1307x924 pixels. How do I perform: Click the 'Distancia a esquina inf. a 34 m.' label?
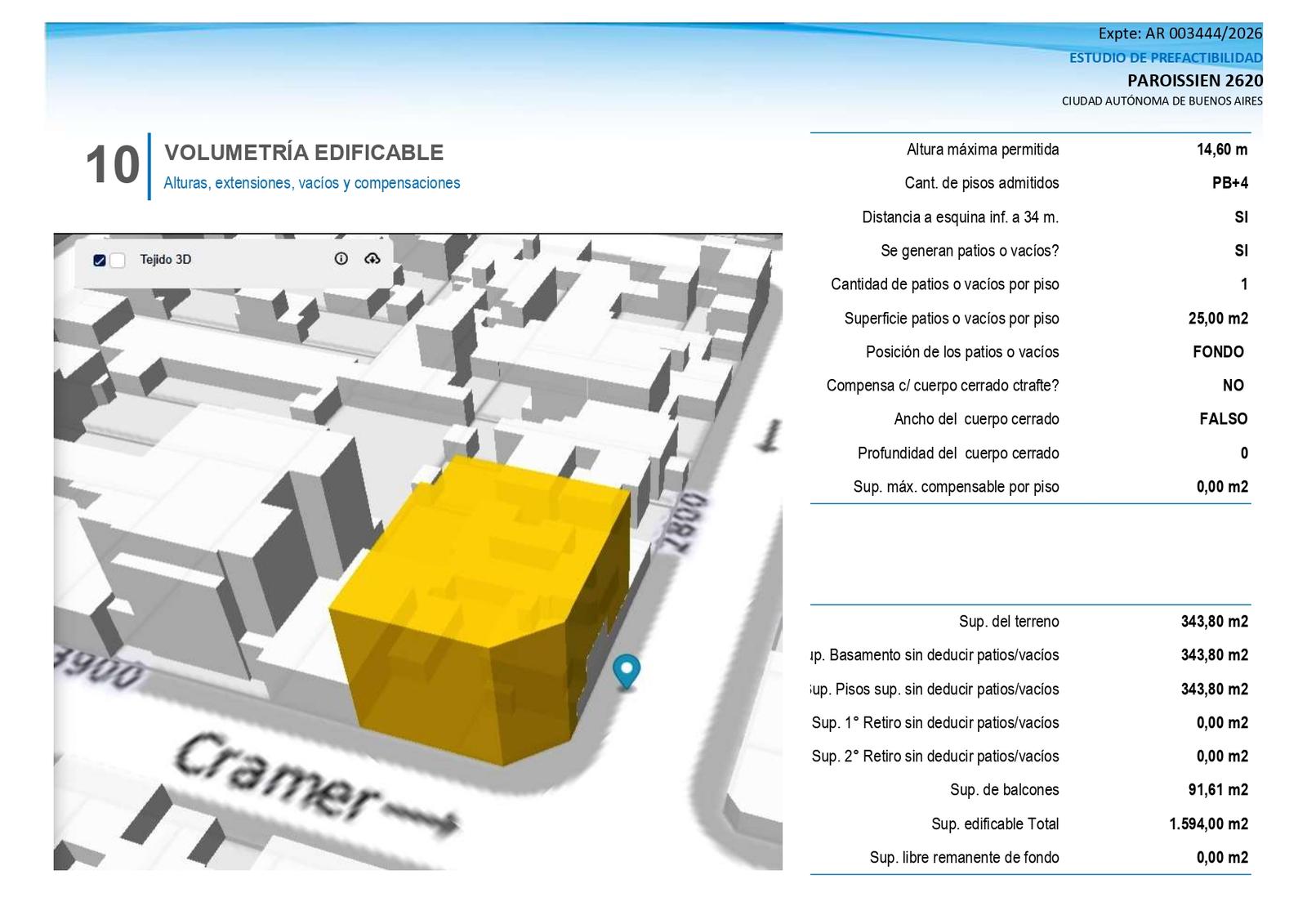(x=961, y=217)
